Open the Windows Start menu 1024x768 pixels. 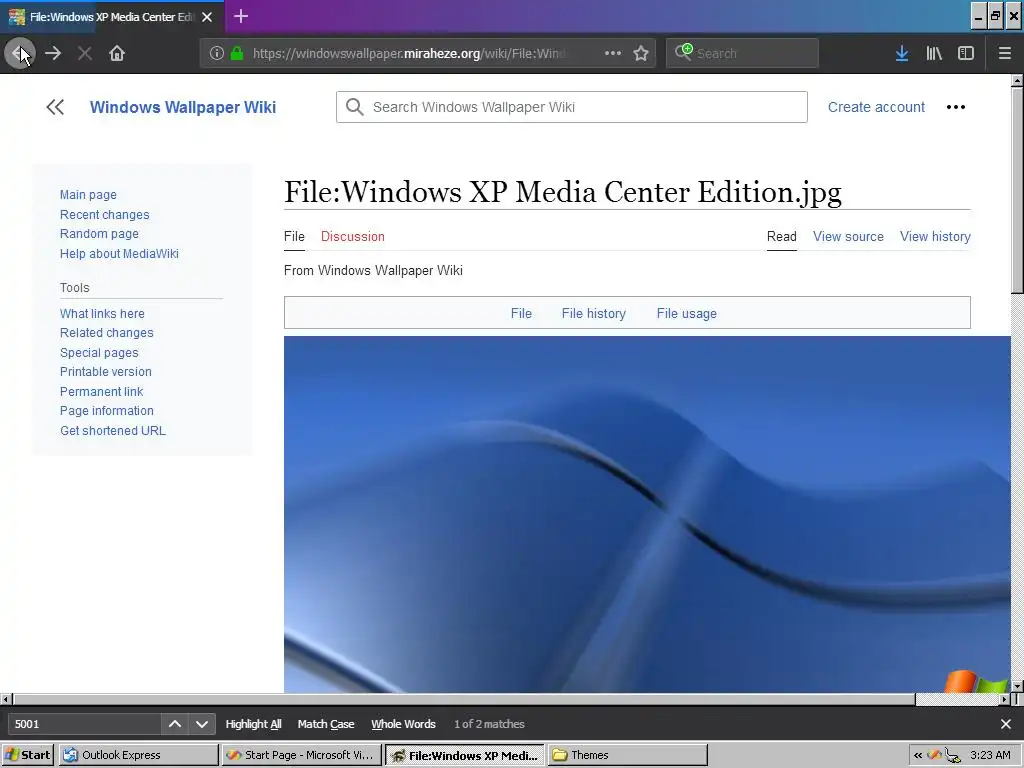(x=27, y=755)
